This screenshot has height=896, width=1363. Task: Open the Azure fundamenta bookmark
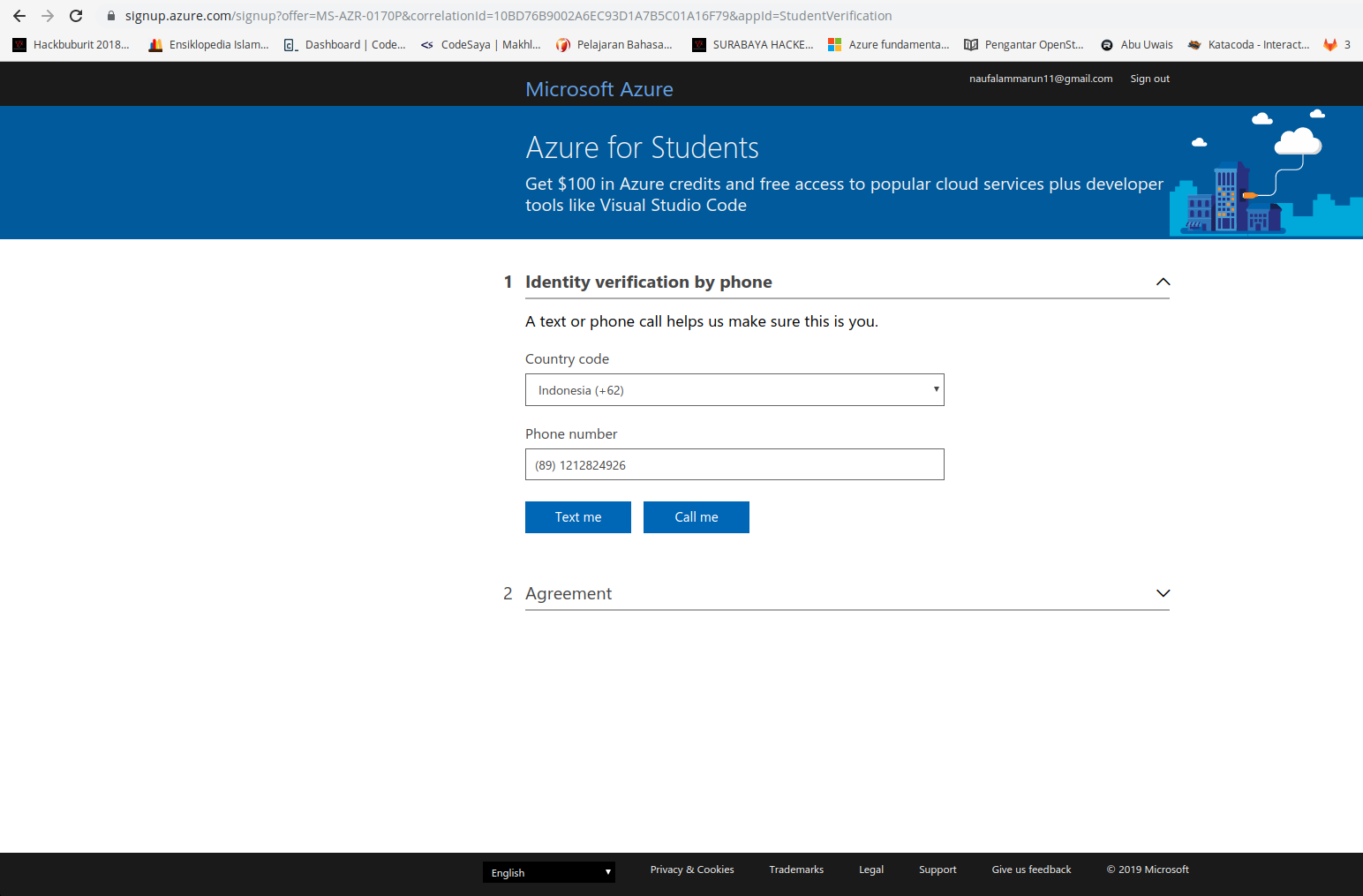888,45
